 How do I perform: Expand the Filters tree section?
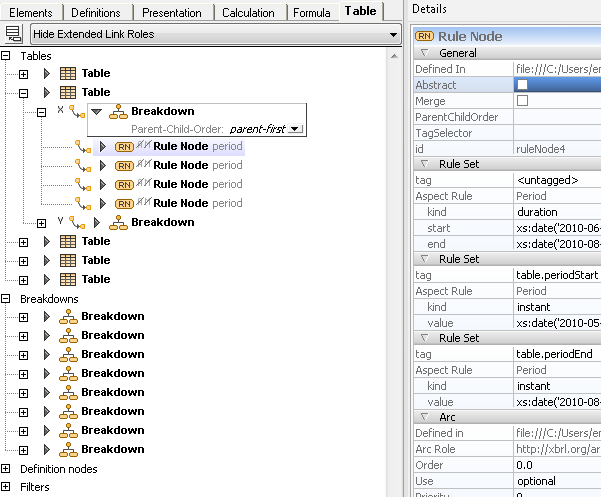point(8,487)
